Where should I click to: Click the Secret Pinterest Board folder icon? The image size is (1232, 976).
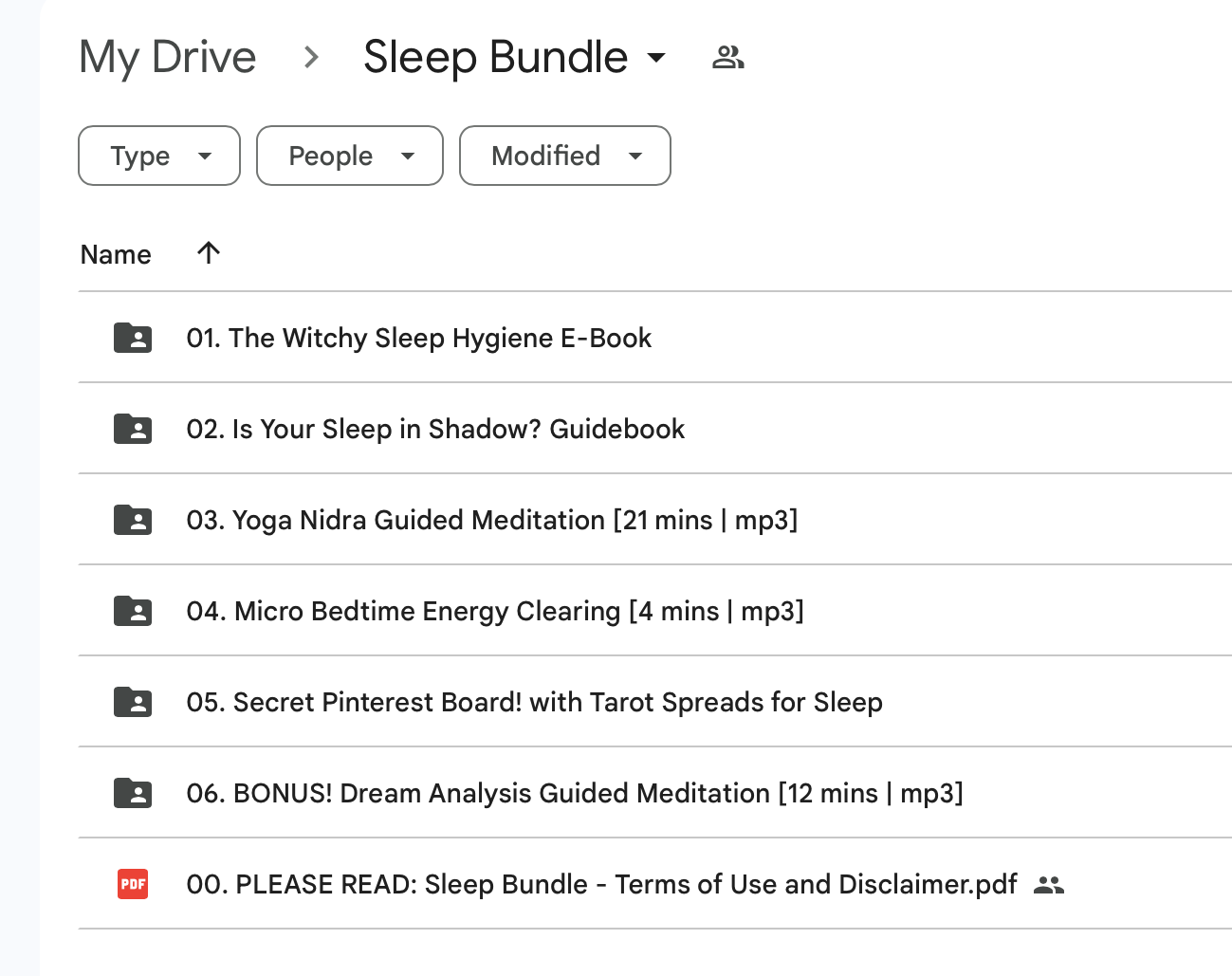click(x=133, y=702)
